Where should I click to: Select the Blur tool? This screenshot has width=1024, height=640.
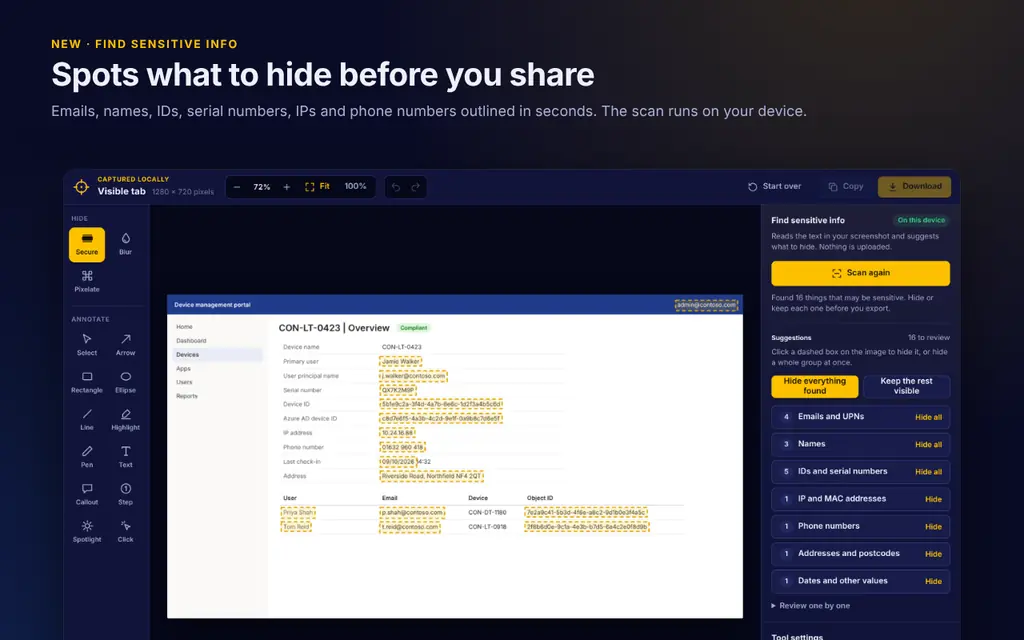point(125,245)
